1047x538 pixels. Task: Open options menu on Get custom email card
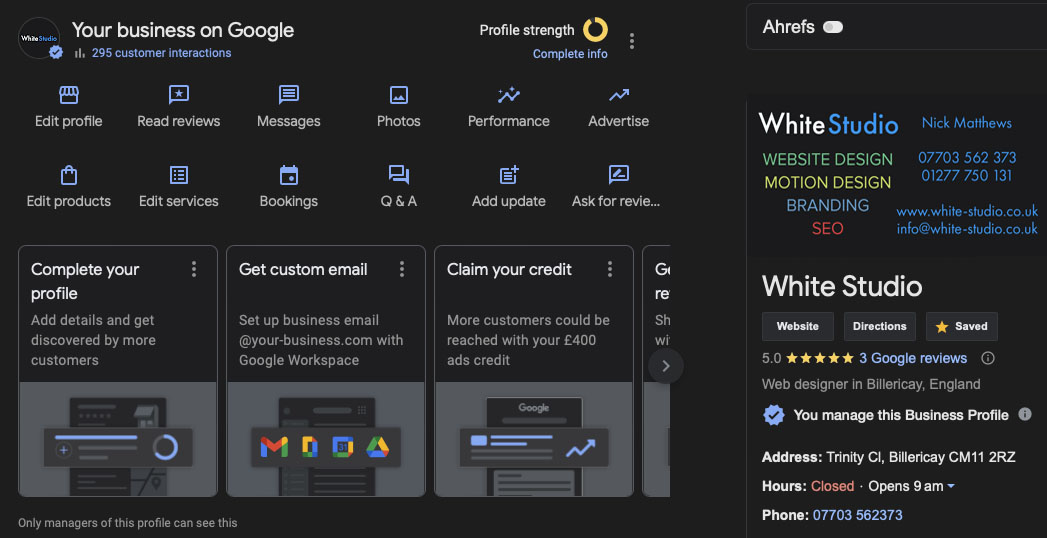point(402,269)
